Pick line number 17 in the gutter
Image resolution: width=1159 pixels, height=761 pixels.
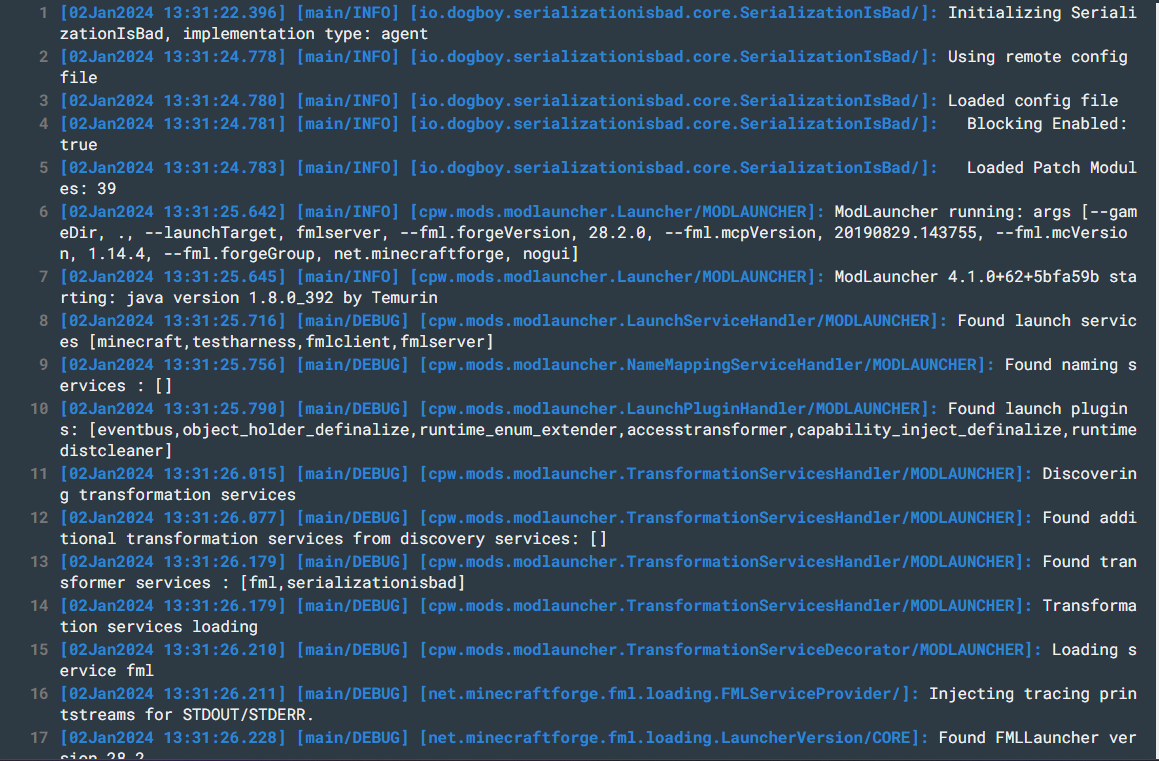39,737
